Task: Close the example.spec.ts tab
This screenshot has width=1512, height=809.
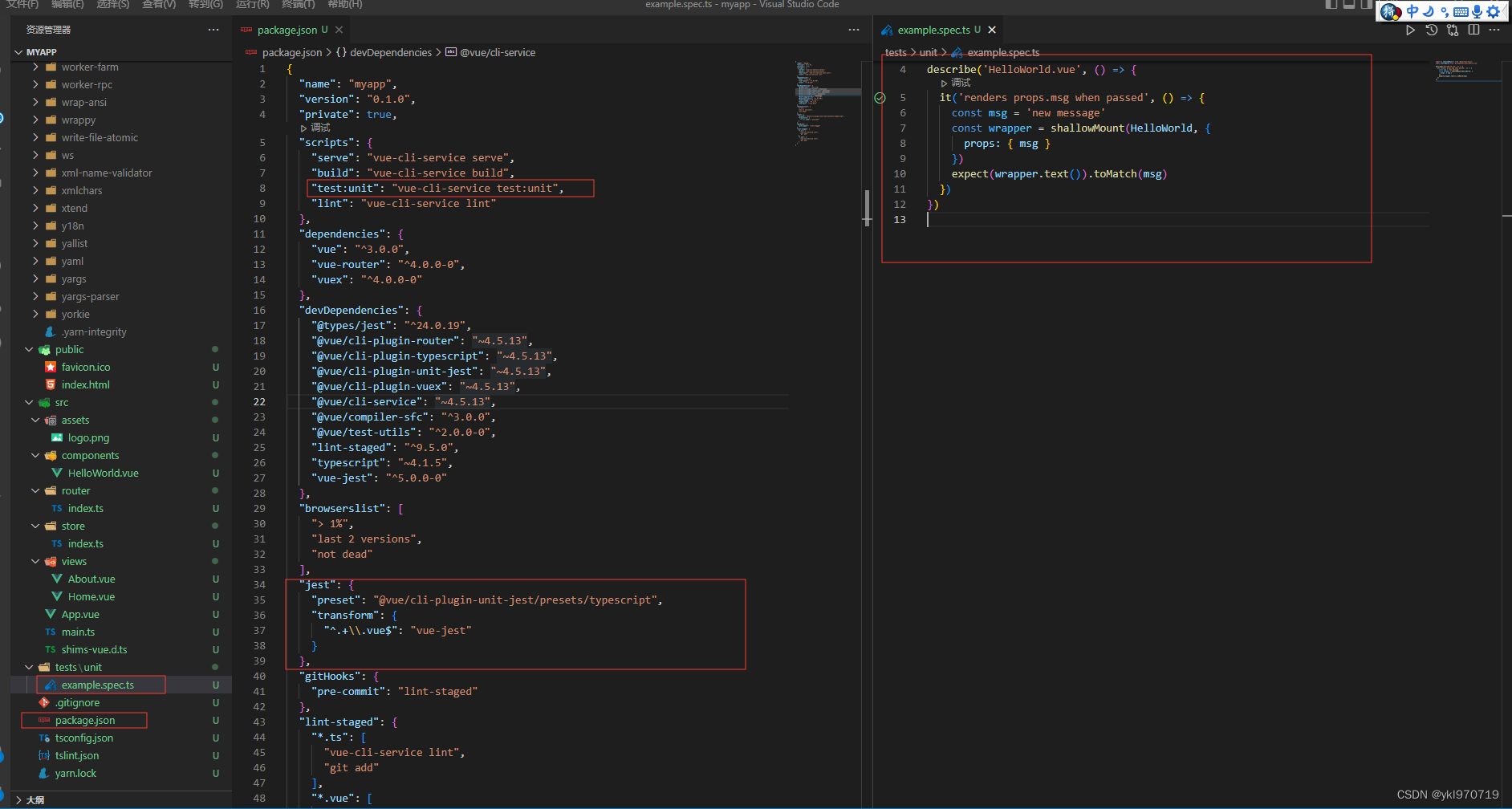Action: click(992, 30)
